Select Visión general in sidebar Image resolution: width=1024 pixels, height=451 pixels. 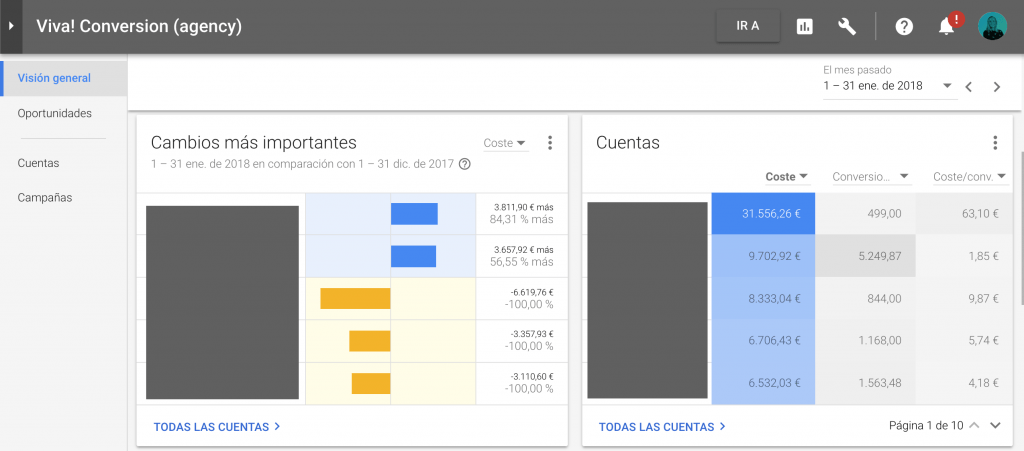coord(63,78)
